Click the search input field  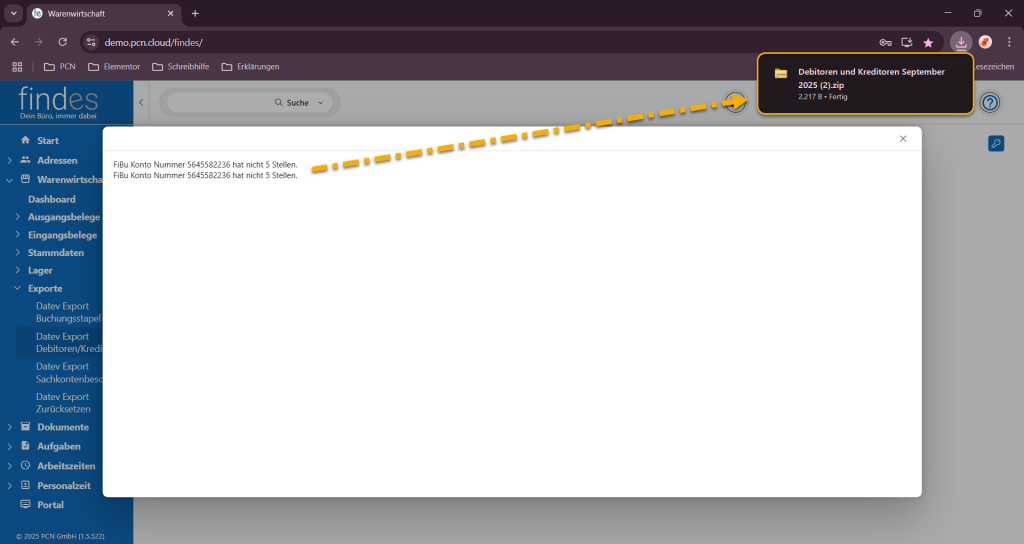[x=220, y=103]
